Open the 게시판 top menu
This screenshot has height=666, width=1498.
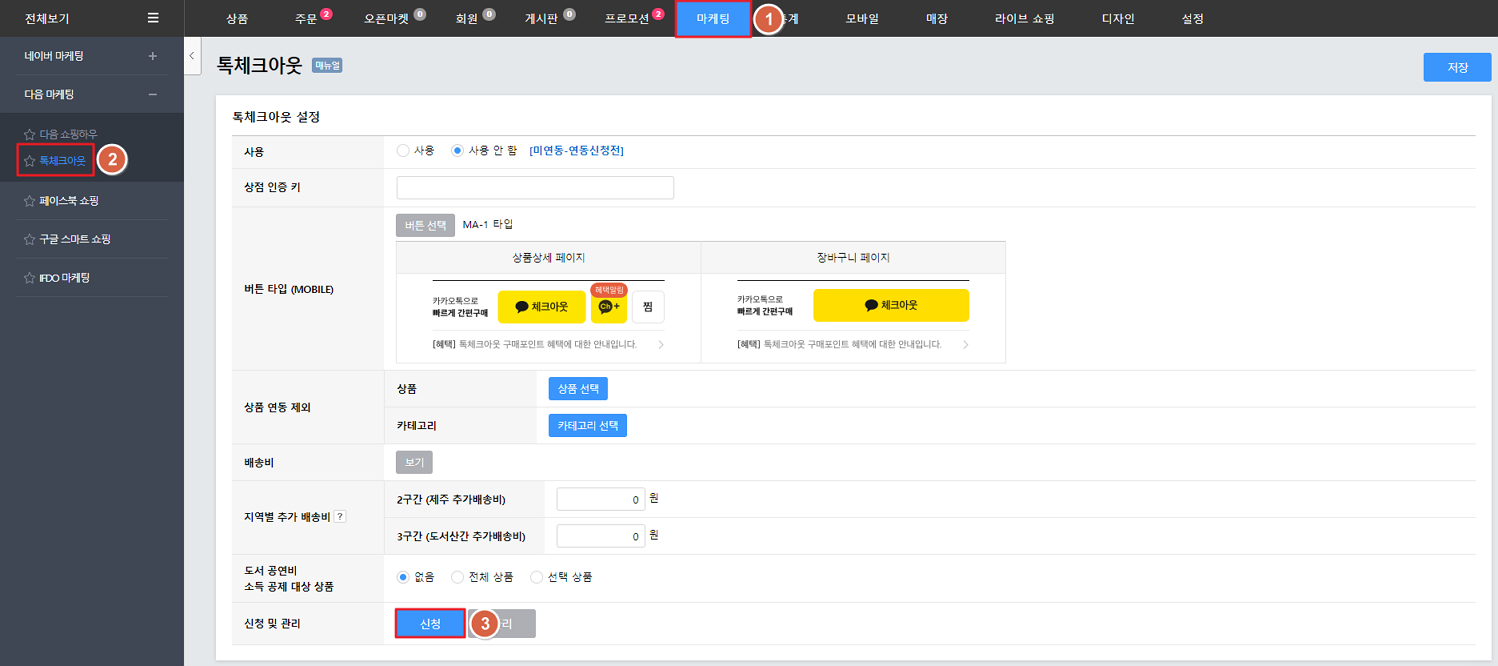[542, 19]
